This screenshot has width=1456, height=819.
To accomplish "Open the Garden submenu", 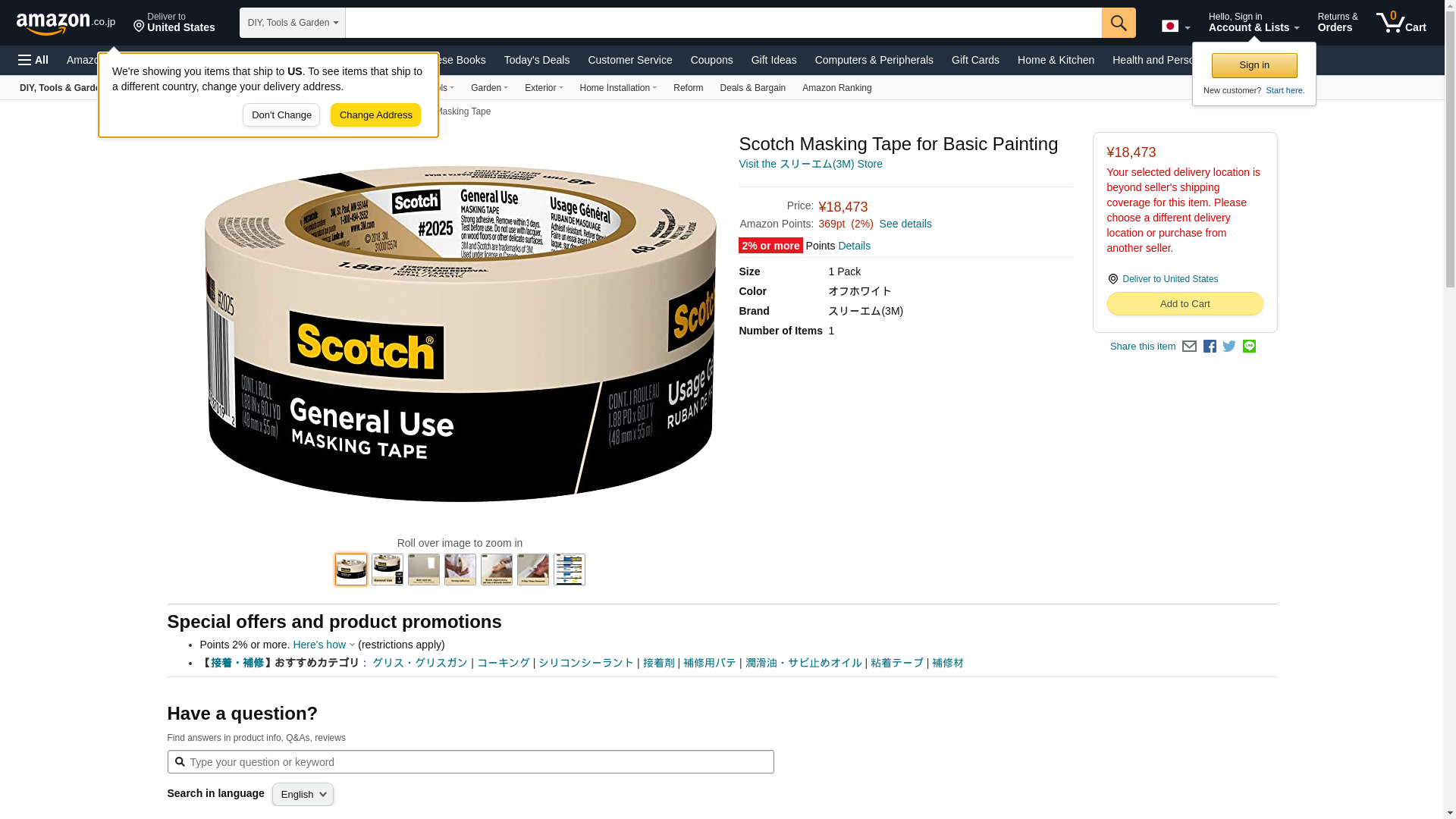I will point(489,88).
